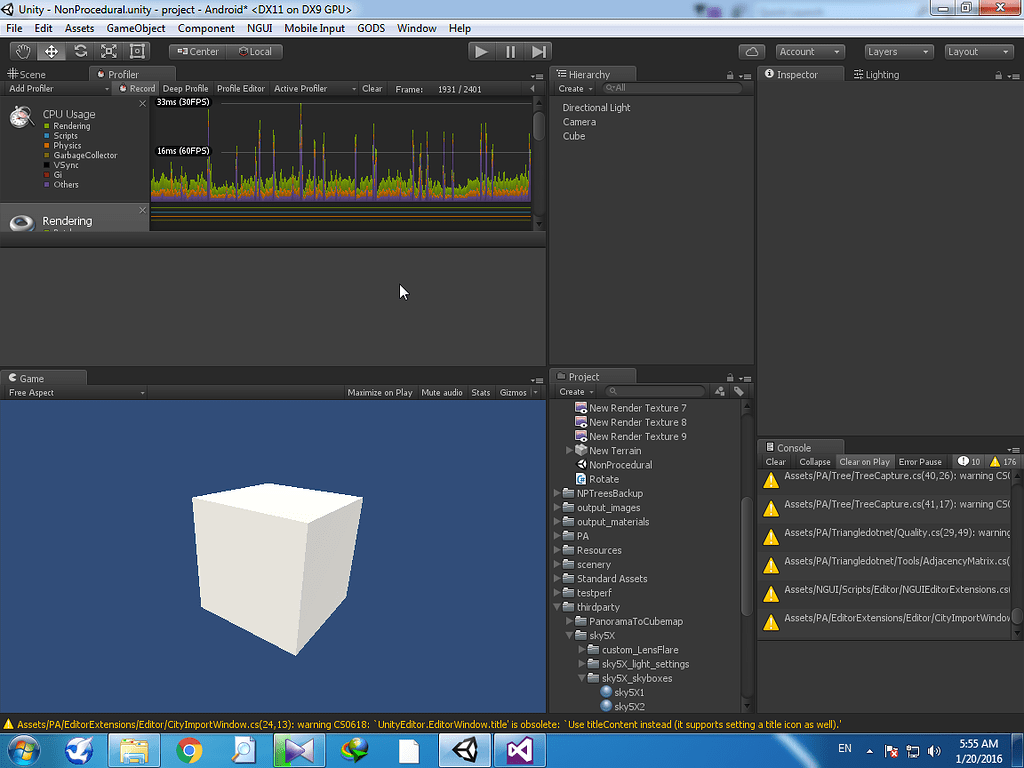This screenshot has width=1024, height=768.
Task: Toggle the profiler Record button
Action: [137, 88]
